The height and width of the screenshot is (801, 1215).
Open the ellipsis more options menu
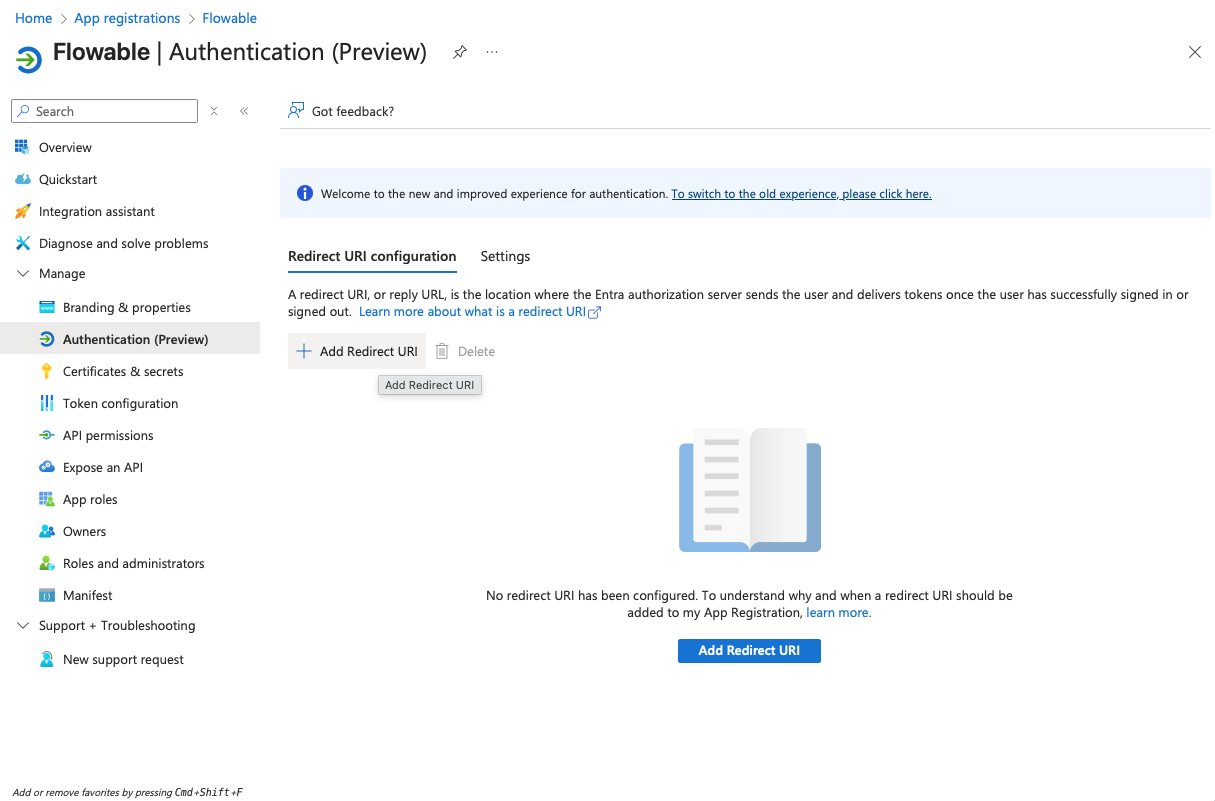click(x=492, y=52)
